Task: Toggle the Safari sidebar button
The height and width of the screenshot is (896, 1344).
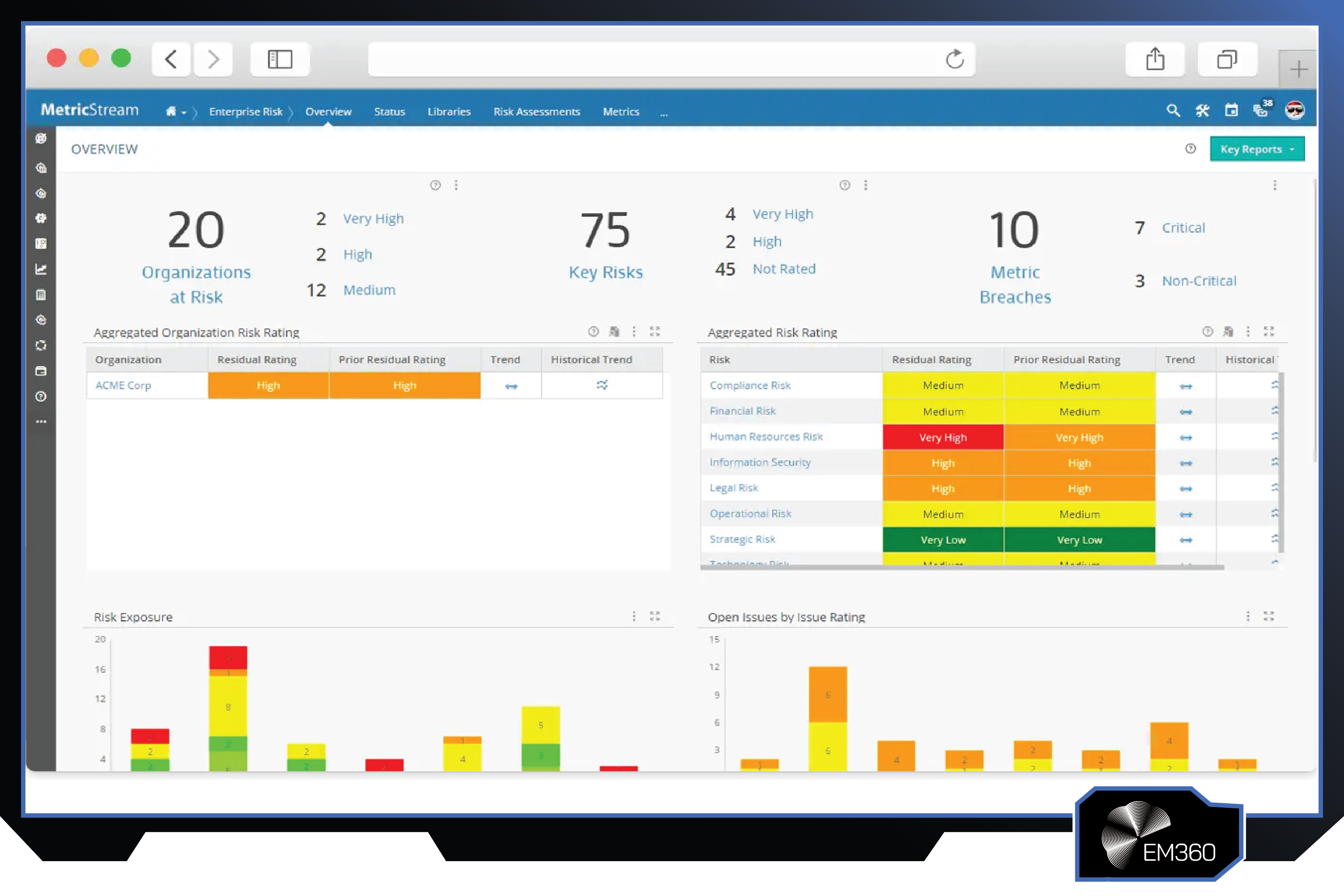Action: [x=280, y=59]
